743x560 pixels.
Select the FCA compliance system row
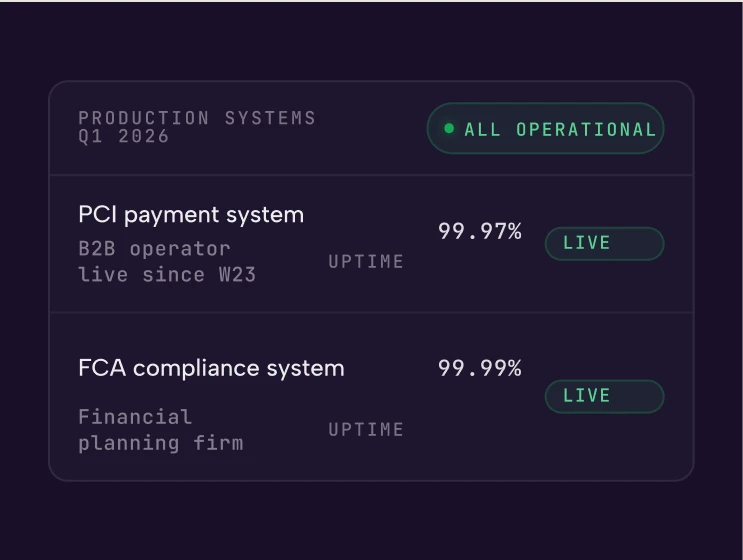coord(372,397)
